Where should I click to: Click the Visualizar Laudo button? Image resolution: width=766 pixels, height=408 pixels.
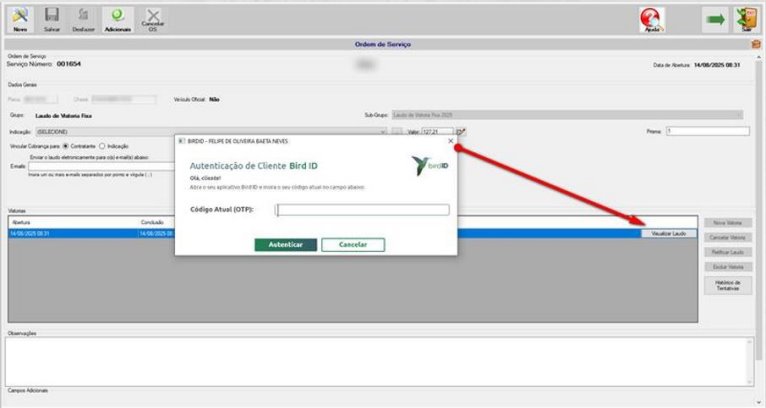click(669, 234)
